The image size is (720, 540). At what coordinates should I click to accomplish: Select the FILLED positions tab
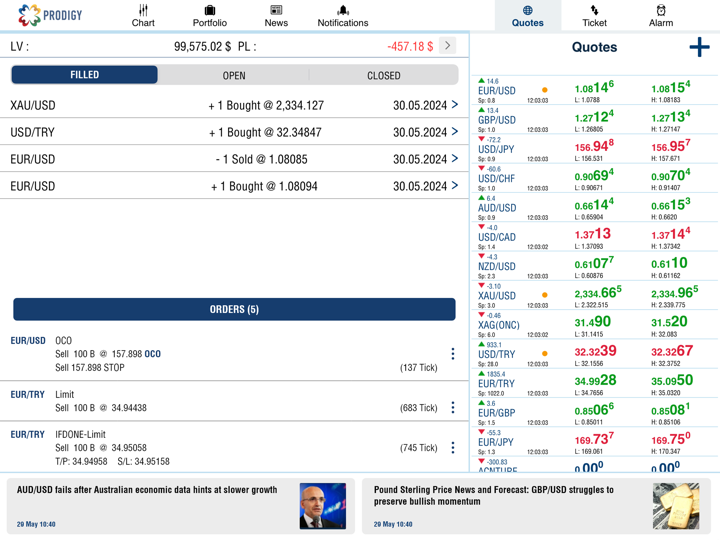click(x=85, y=75)
